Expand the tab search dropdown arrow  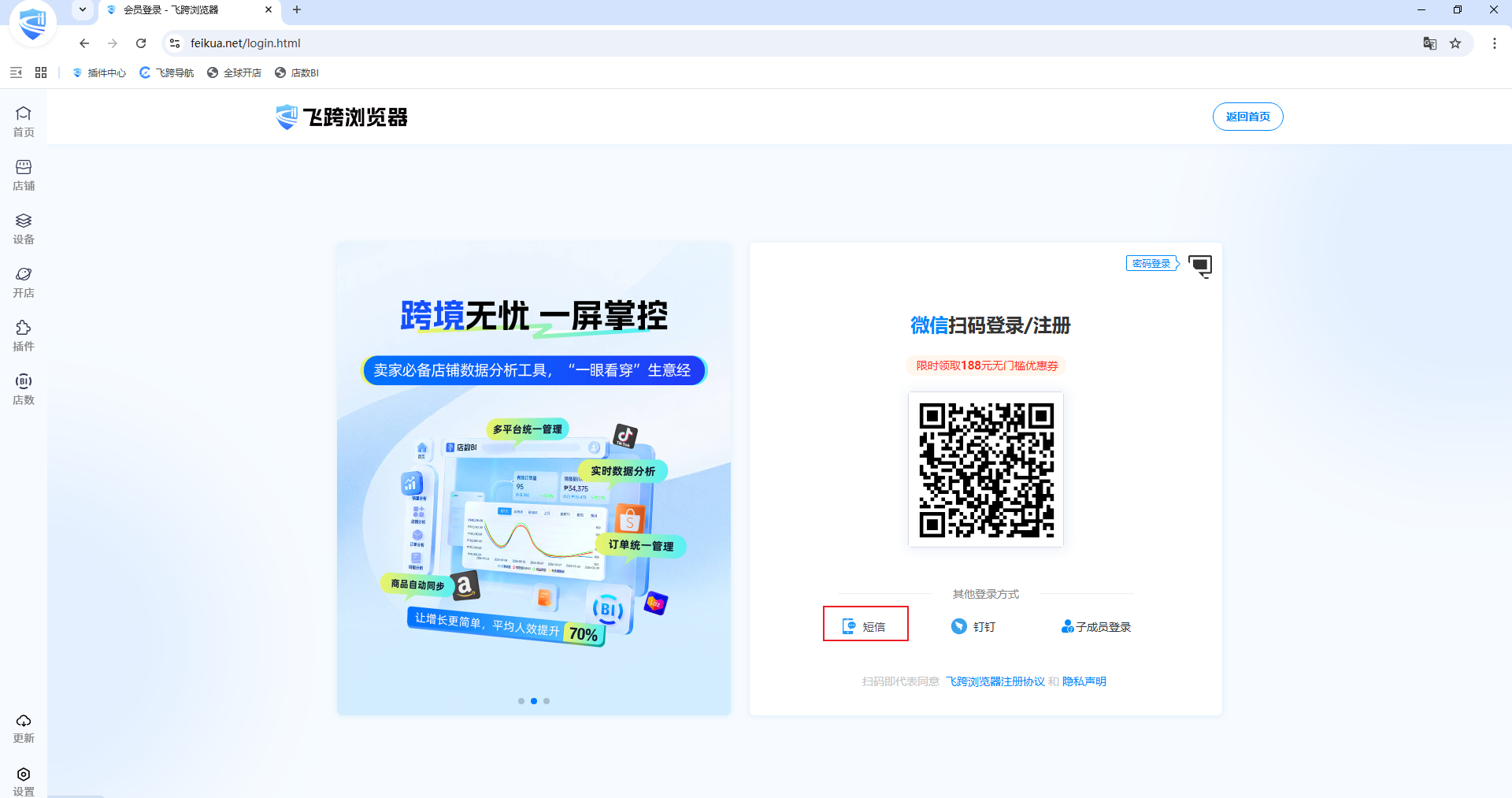(x=83, y=10)
